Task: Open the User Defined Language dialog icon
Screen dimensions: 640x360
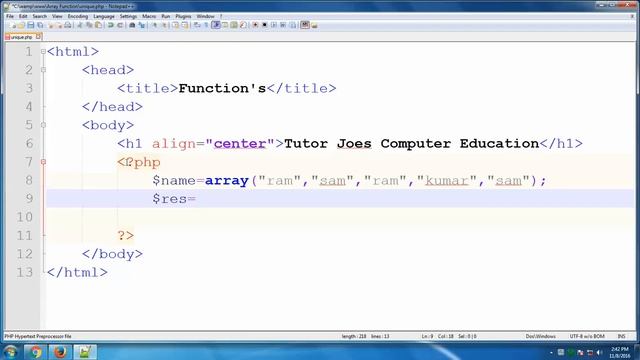Action: [225, 25]
